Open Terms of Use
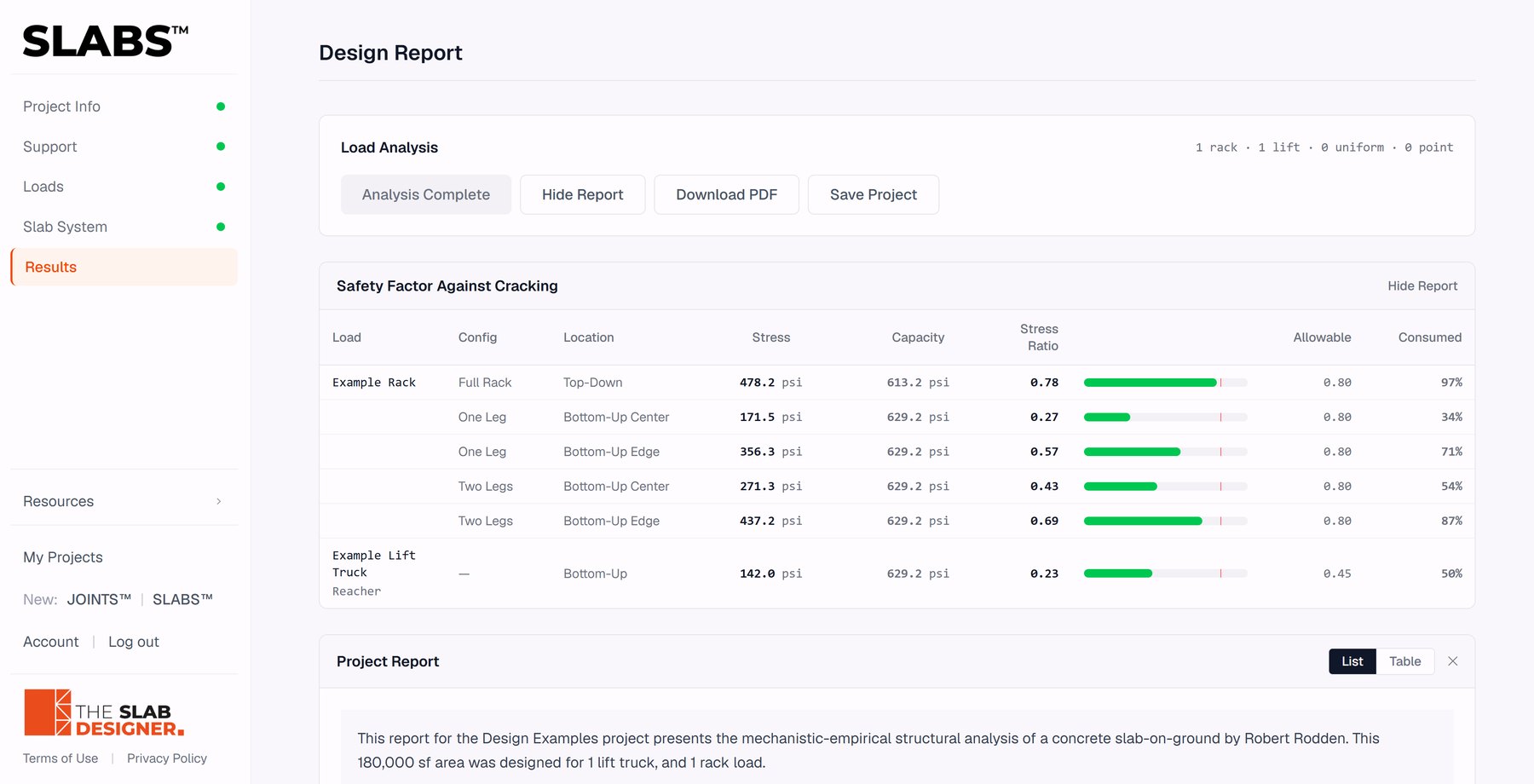The image size is (1534, 784). 61,758
